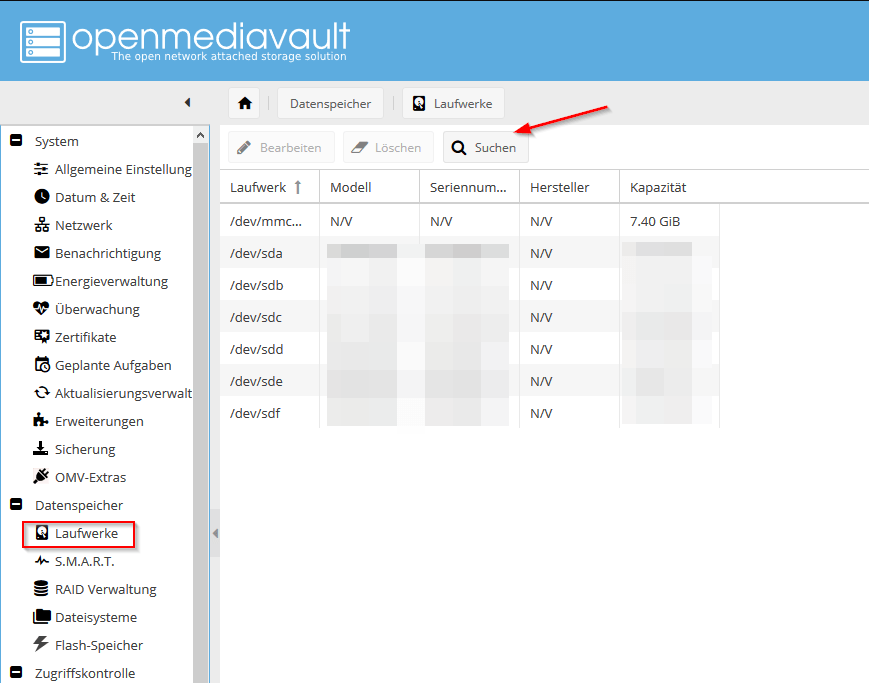Collapse the System section in sidebar
Image resolution: width=869 pixels, height=683 pixels.
[14, 141]
